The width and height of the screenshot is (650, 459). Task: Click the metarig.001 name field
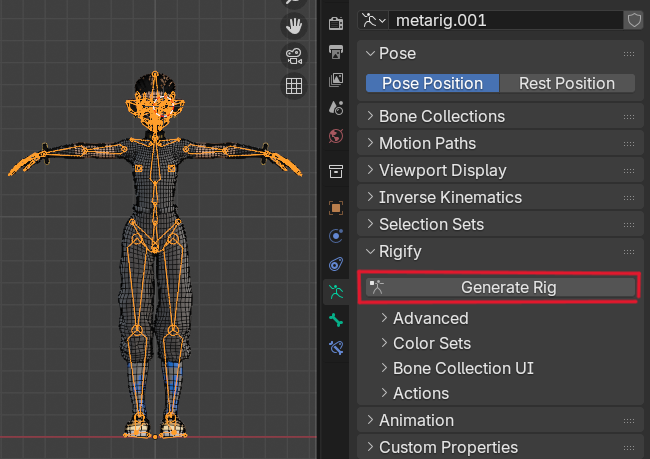505,20
